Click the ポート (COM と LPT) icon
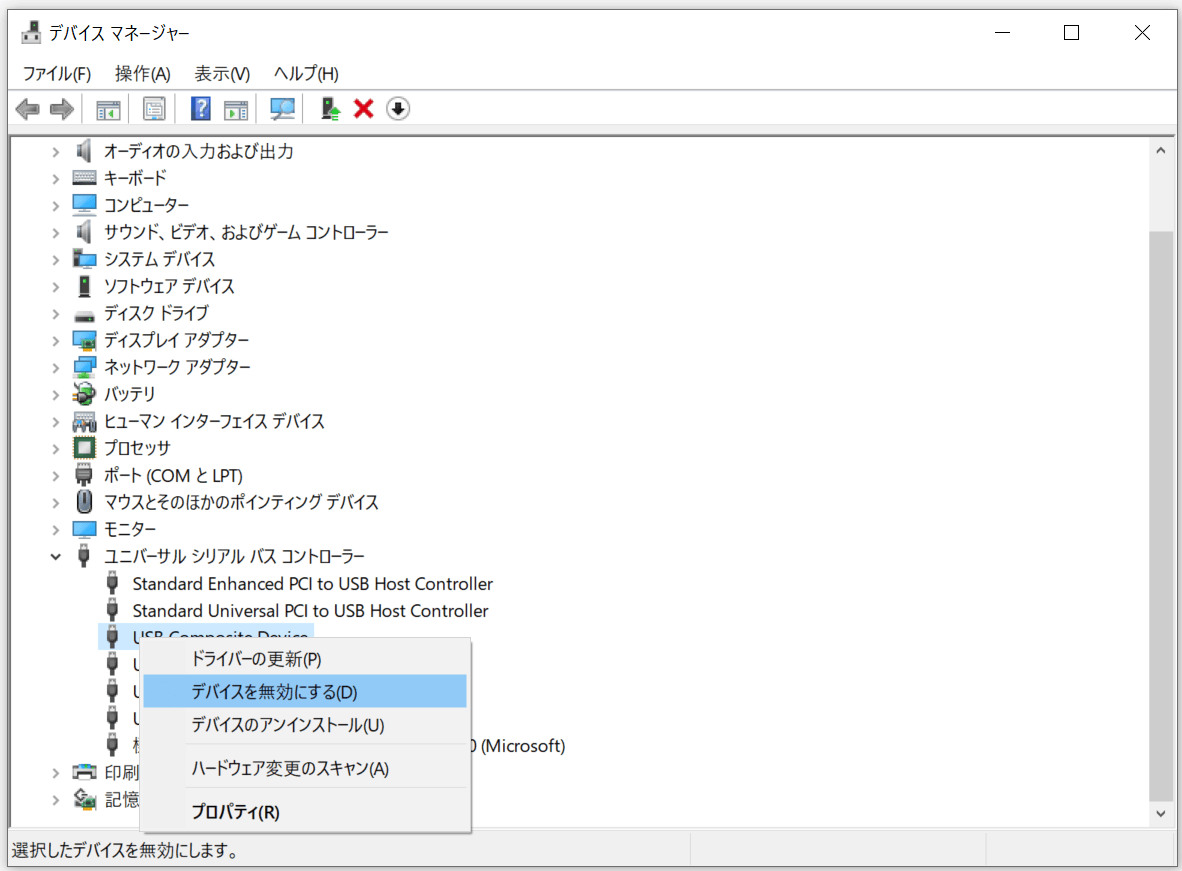Screen dimensions: 1182x871 pos(84,475)
